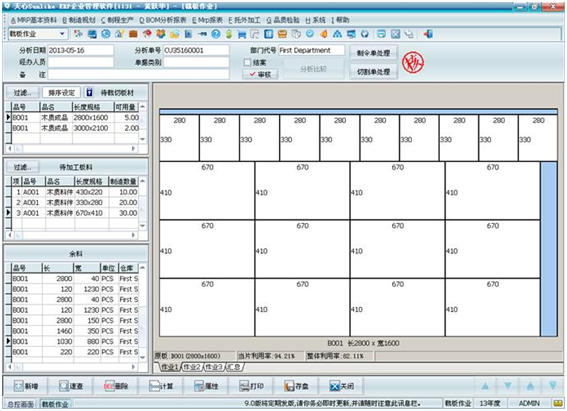
Task: Switch to the 作业2 tab
Action: [x=192, y=367]
